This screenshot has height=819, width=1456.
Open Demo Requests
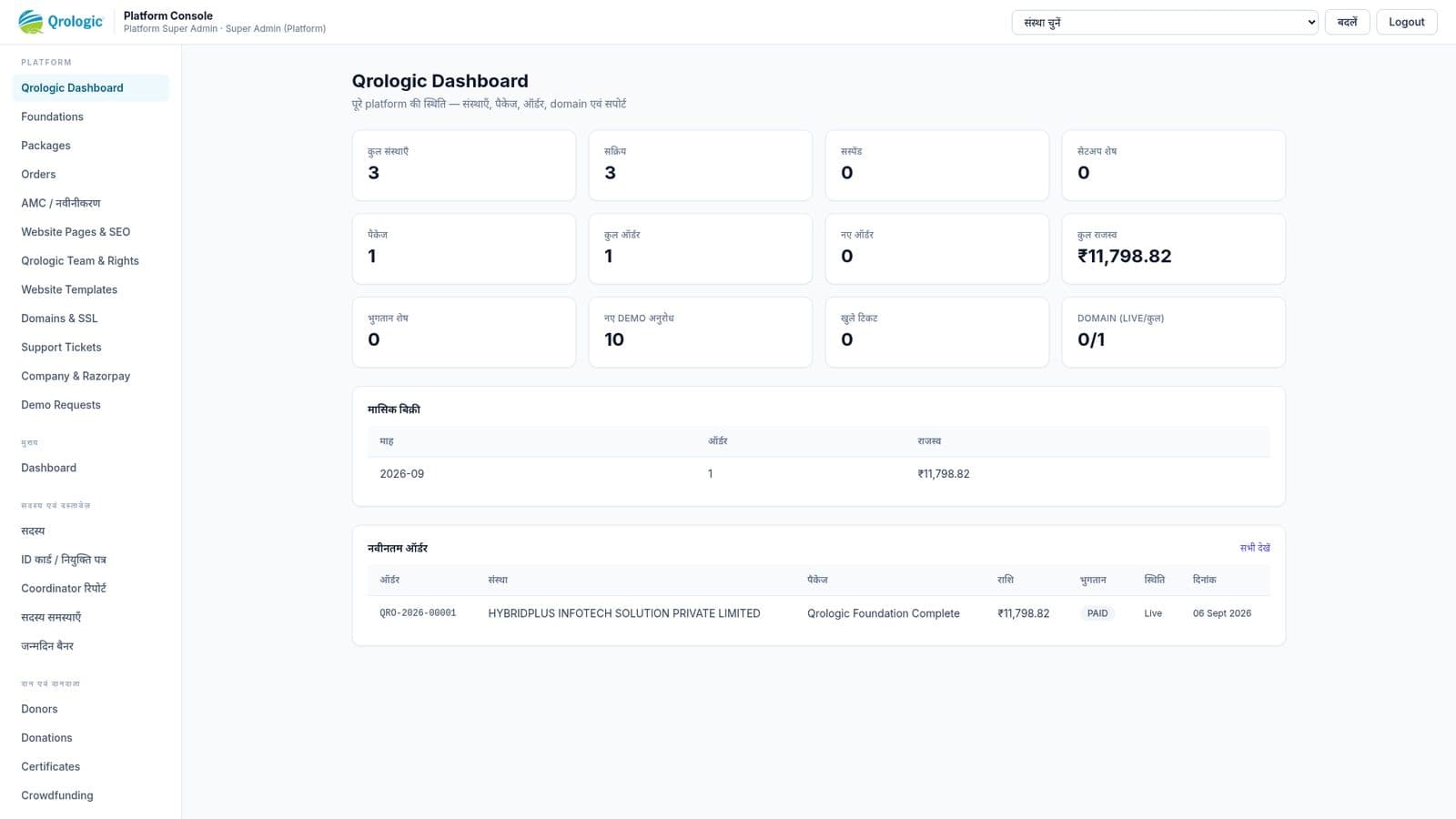(x=90, y=405)
